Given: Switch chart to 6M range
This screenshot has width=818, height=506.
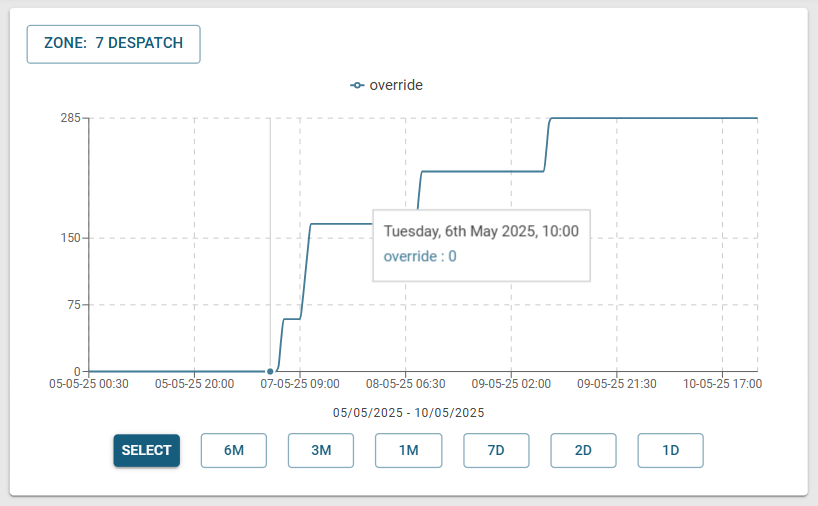Looking at the screenshot, I should 234,450.
